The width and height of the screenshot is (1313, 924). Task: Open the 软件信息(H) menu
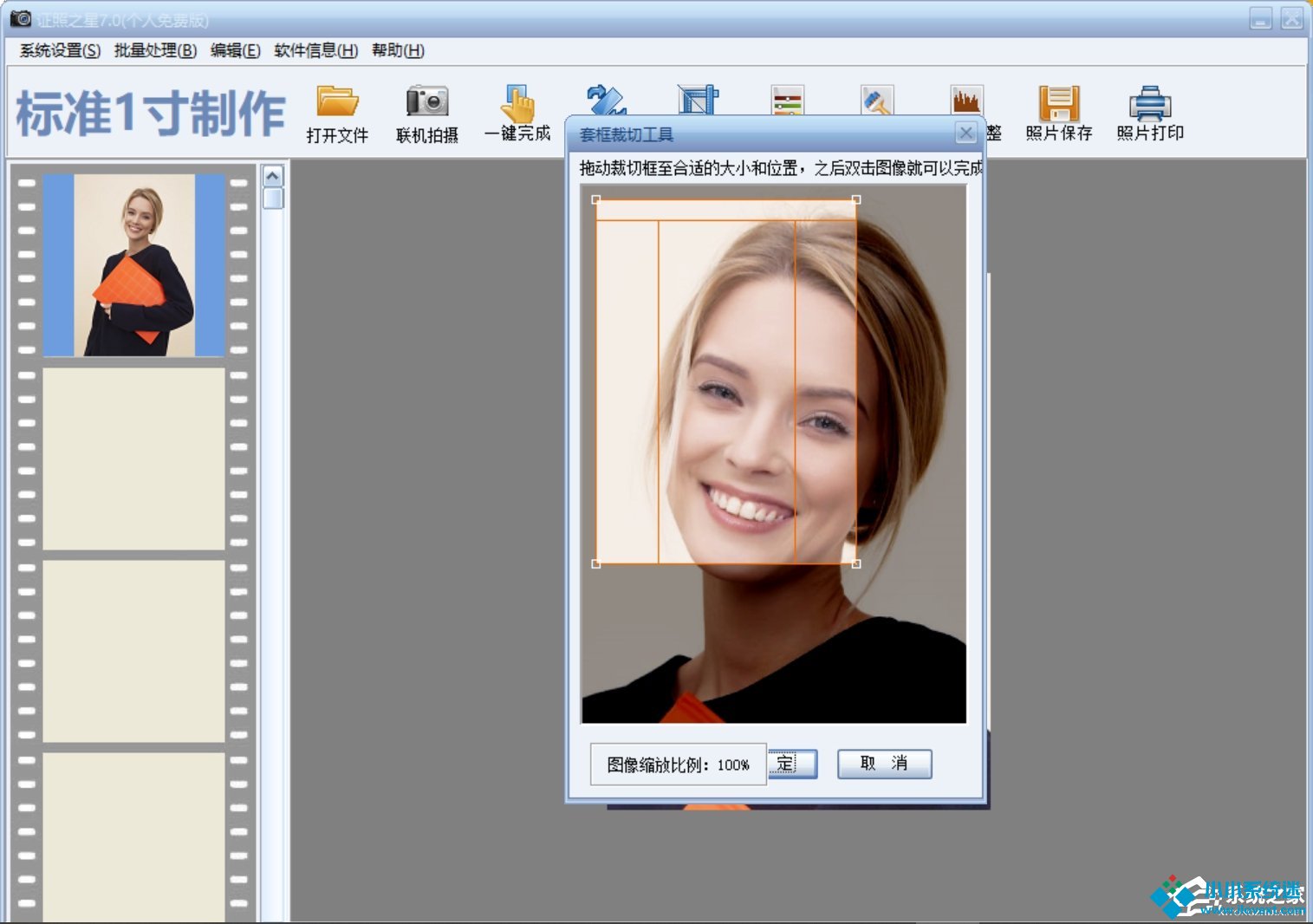(315, 50)
